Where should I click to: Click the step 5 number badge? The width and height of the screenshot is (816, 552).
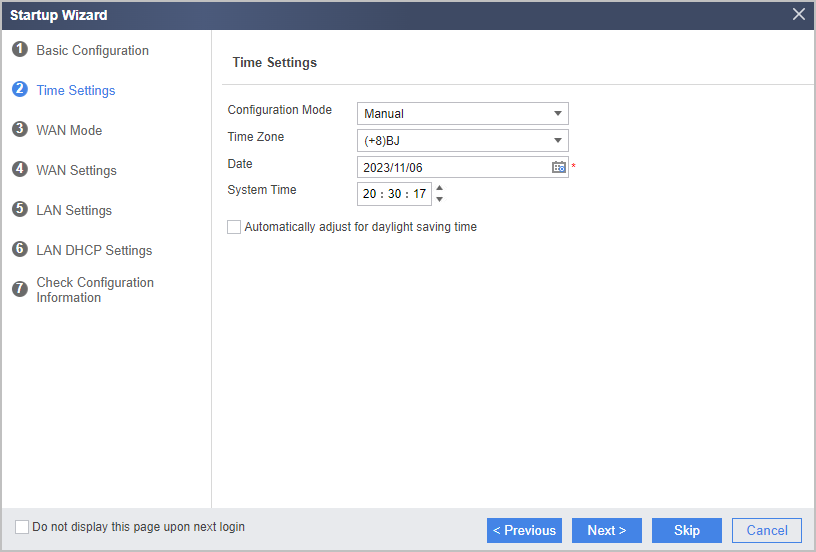pyautogui.click(x=20, y=209)
